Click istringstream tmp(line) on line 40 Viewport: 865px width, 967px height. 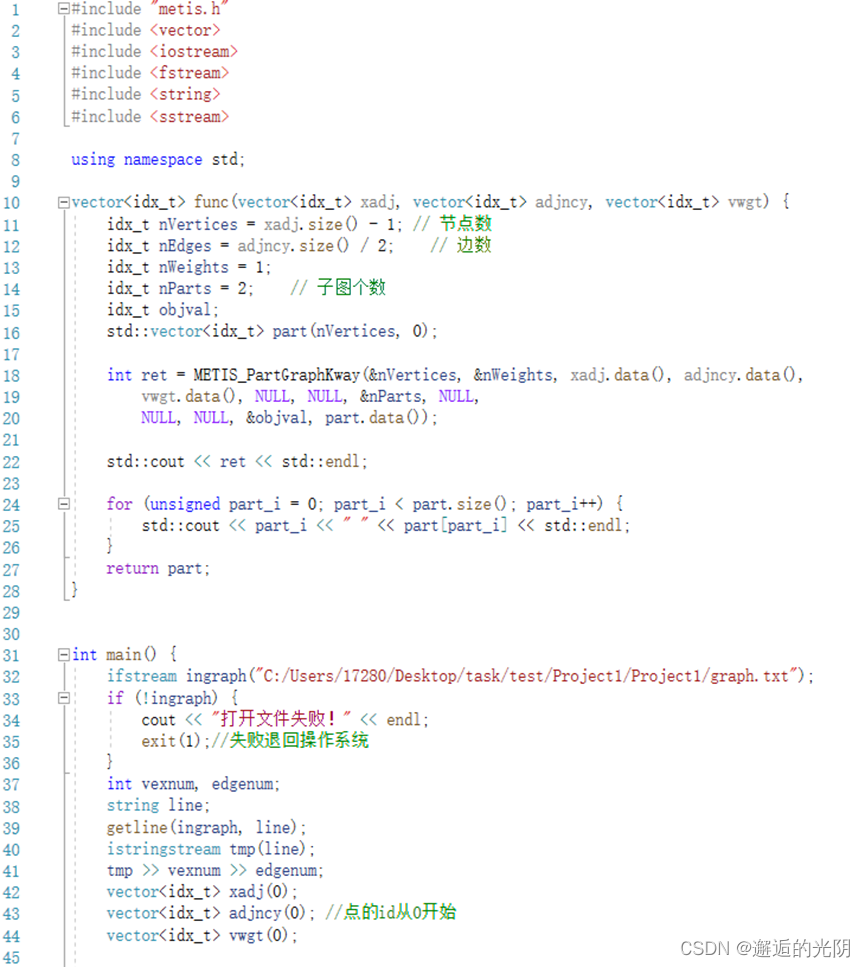206,849
